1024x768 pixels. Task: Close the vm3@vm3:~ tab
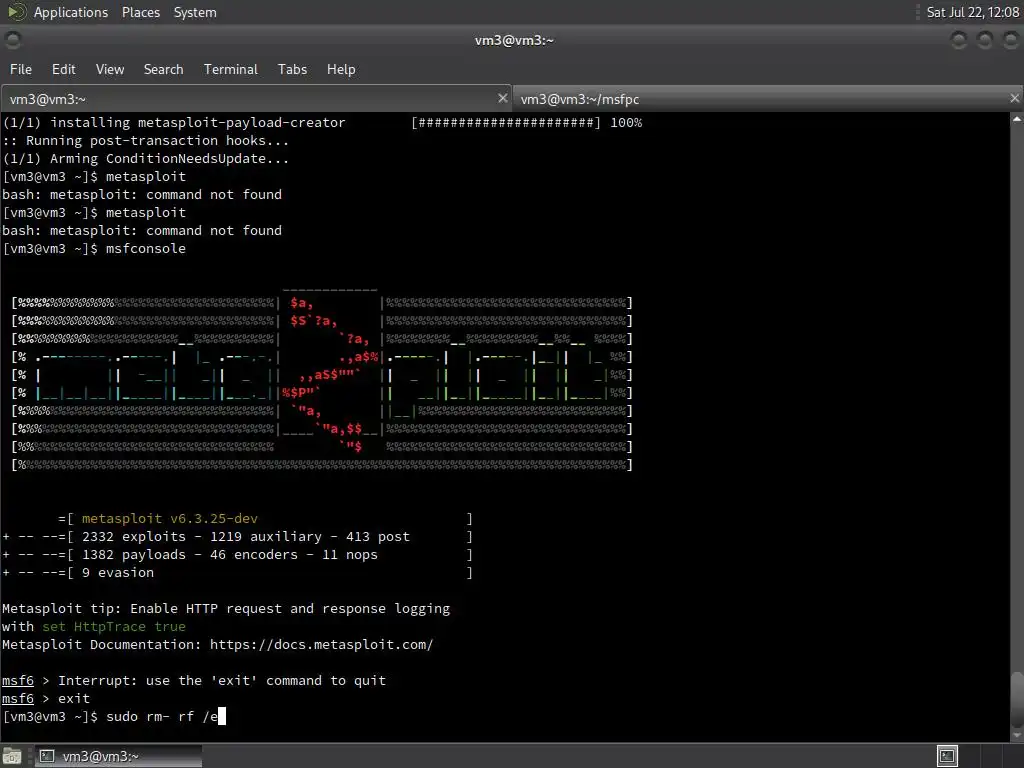502,98
